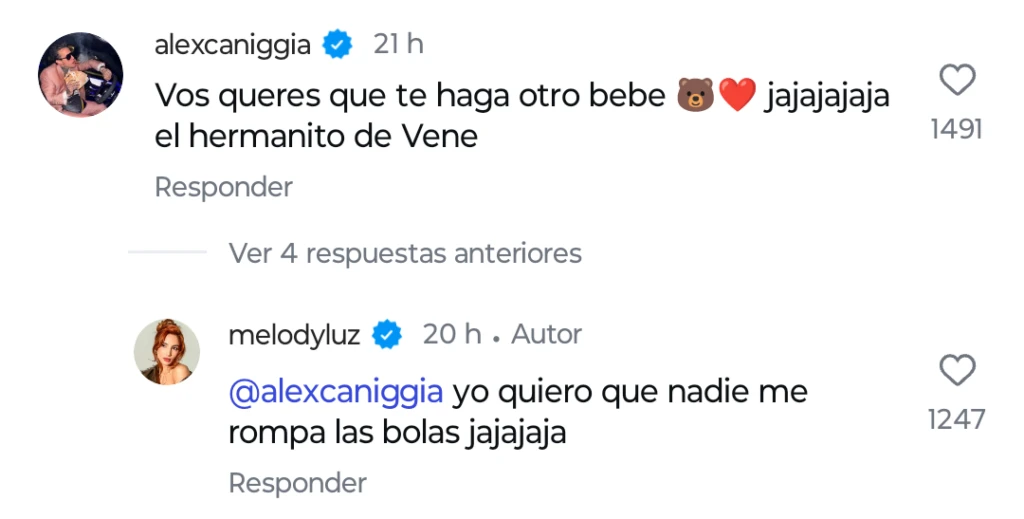
Task: Click the 20 h timestamp
Action: (x=452, y=334)
